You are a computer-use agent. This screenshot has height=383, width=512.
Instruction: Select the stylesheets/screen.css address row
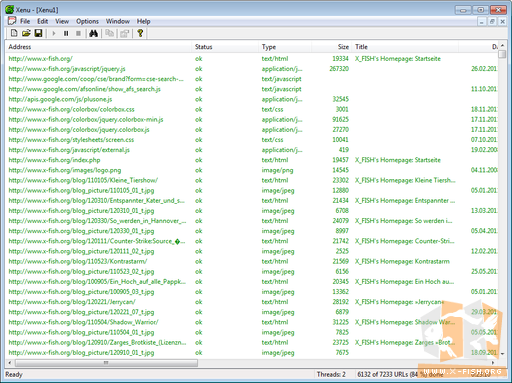tap(71, 140)
